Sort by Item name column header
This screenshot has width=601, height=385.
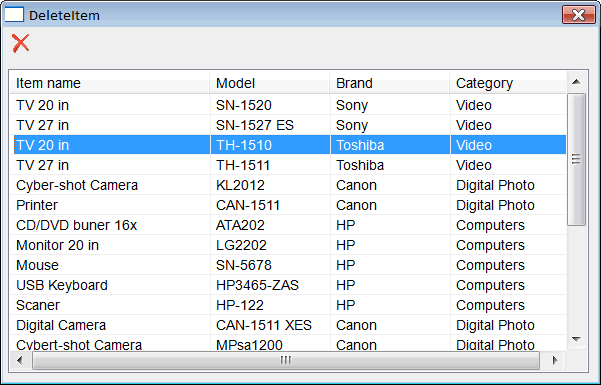pyautogui.click(x=110, y=83)
